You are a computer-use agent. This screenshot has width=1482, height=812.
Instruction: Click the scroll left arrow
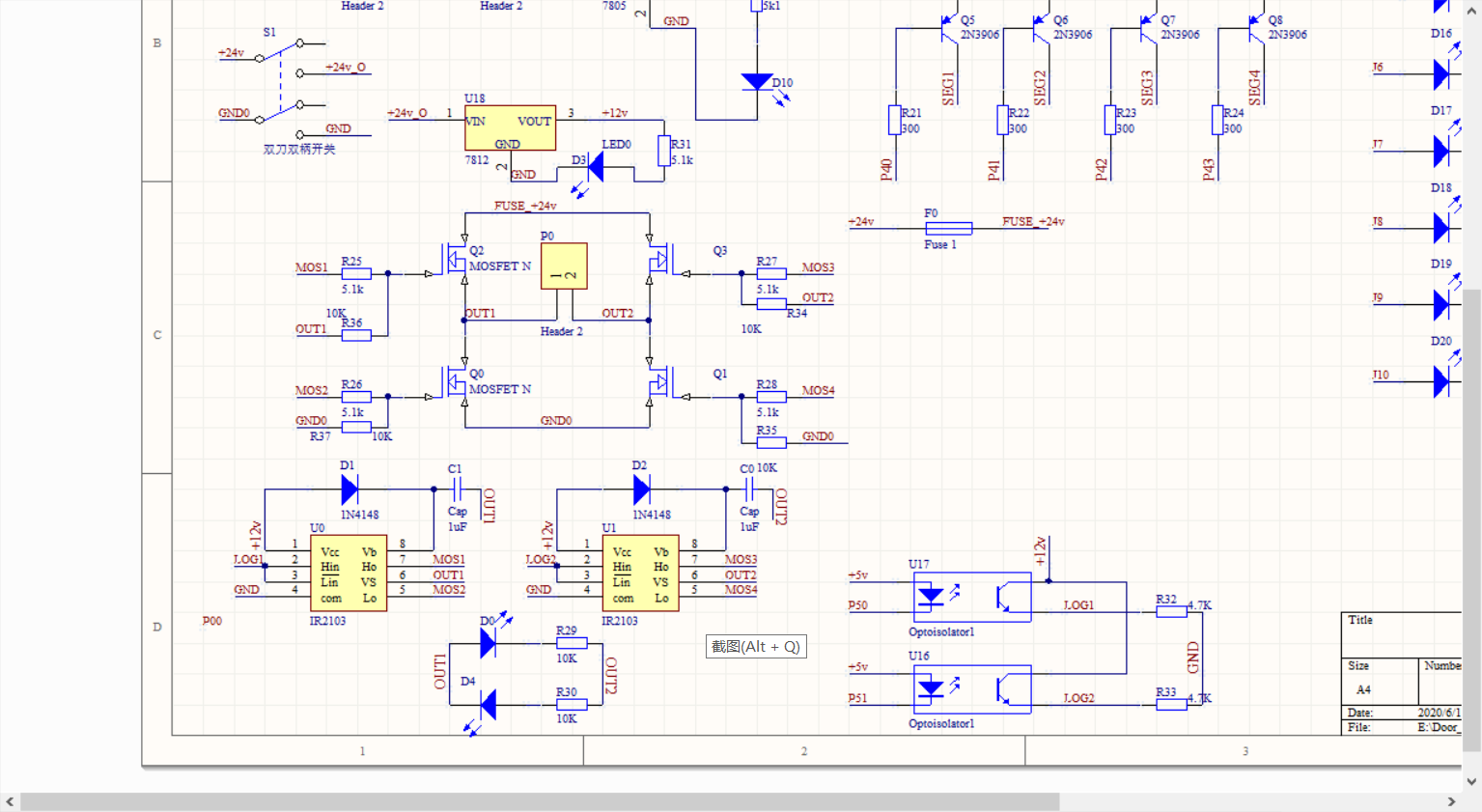(10, 802)
